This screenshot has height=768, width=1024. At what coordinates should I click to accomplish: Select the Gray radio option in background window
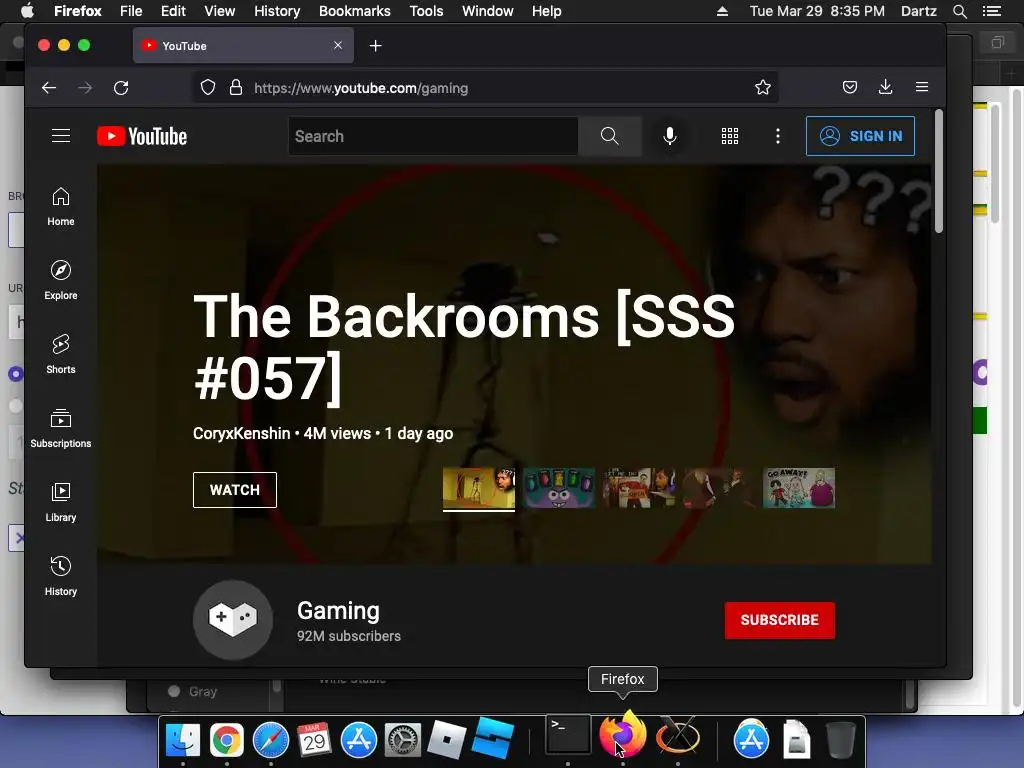click(x=174, y=691)
